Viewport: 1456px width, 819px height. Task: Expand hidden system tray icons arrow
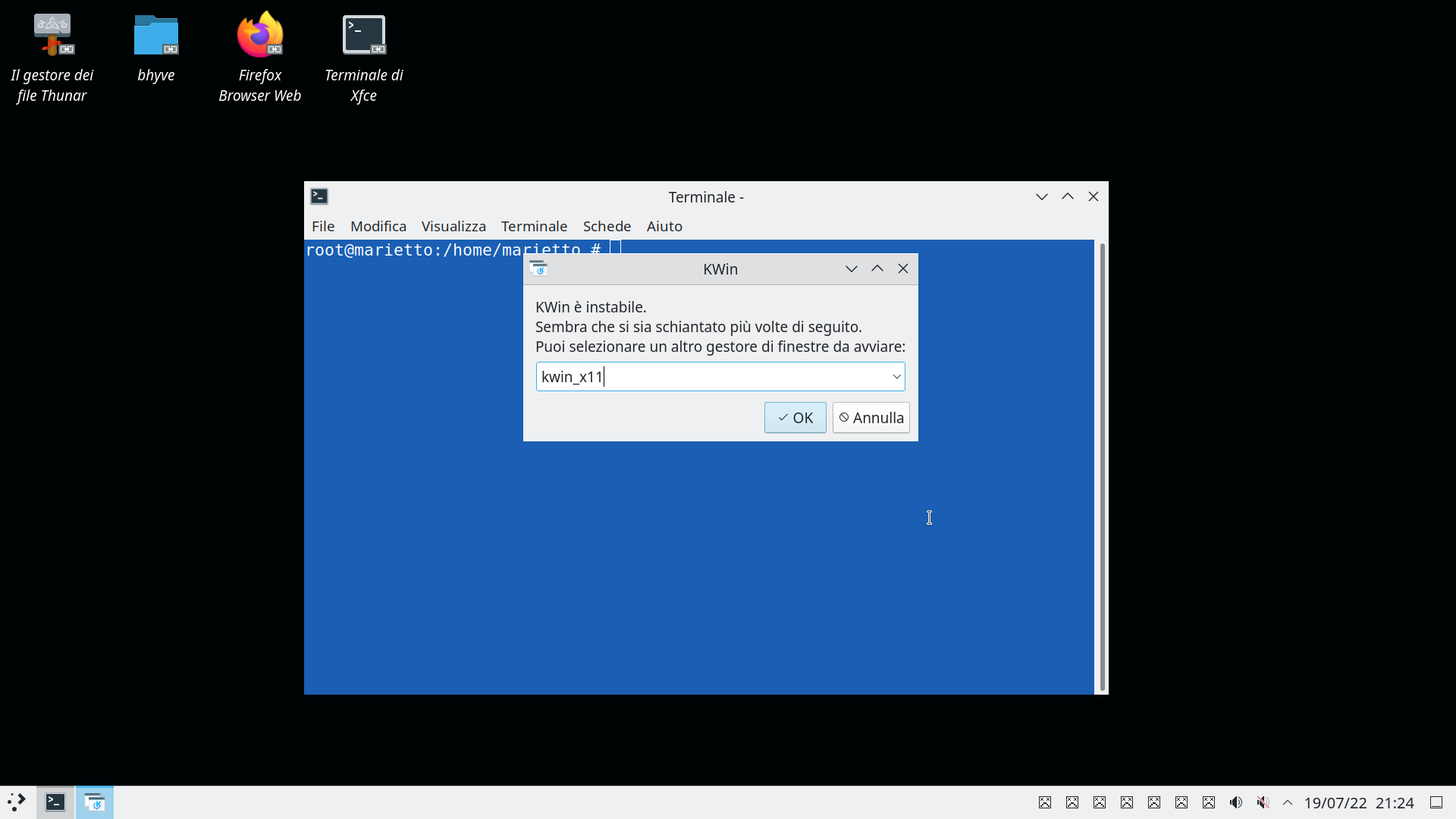[1288, 802]
